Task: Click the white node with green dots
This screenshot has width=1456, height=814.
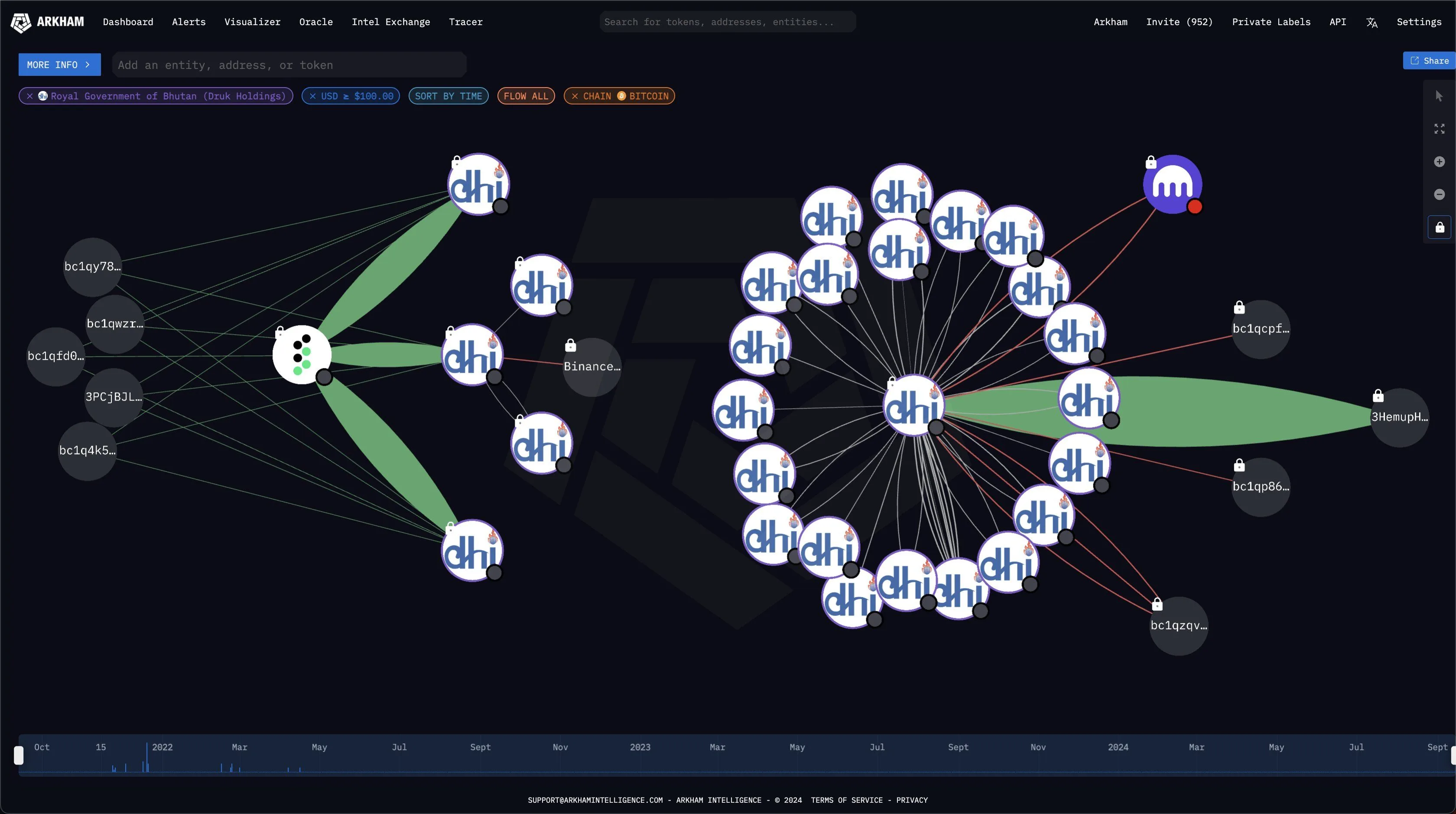Action: (301, 355)
